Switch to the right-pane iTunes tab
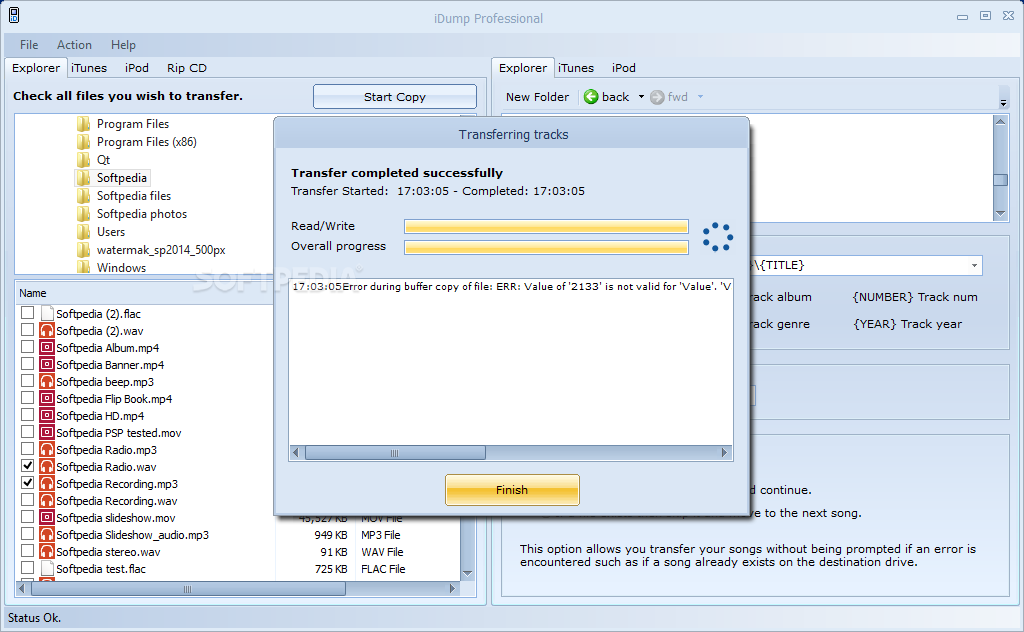 (x=576, y=68)
